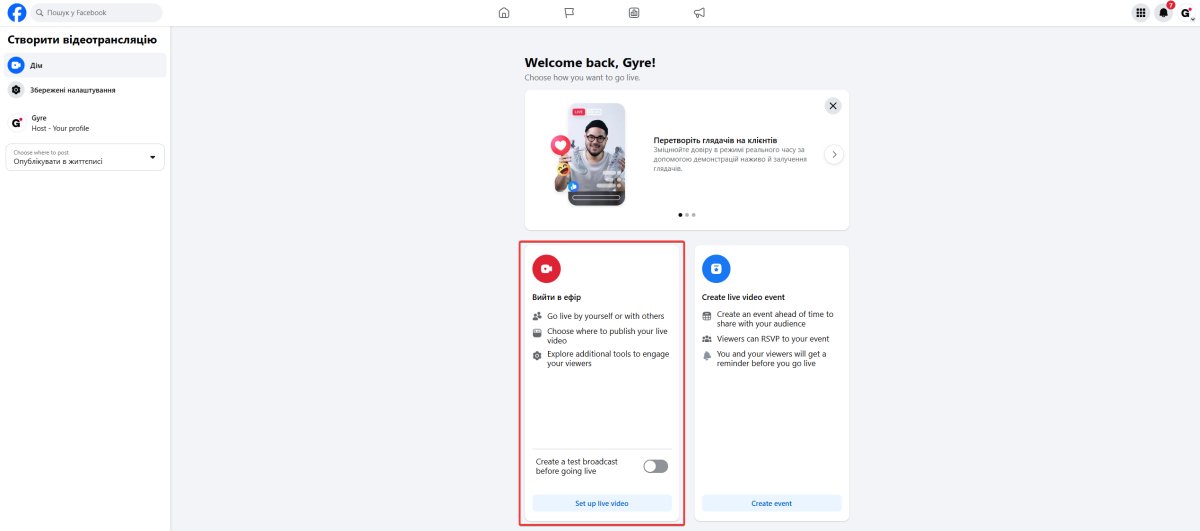Viewport: 1200px width, 531px height.
Task: Close the promotional banner card
Action: point(833,105)
